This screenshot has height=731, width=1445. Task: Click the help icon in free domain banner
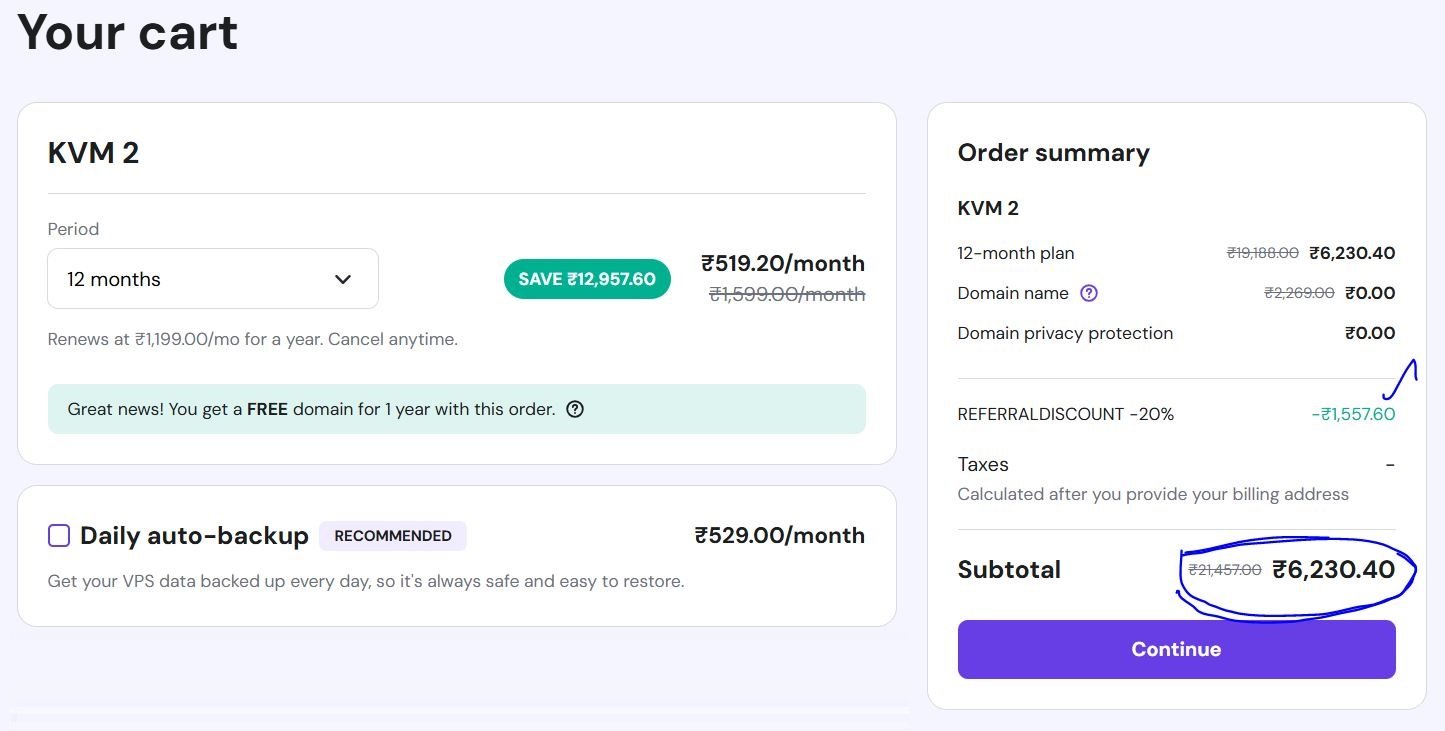(x=575, y=409)
